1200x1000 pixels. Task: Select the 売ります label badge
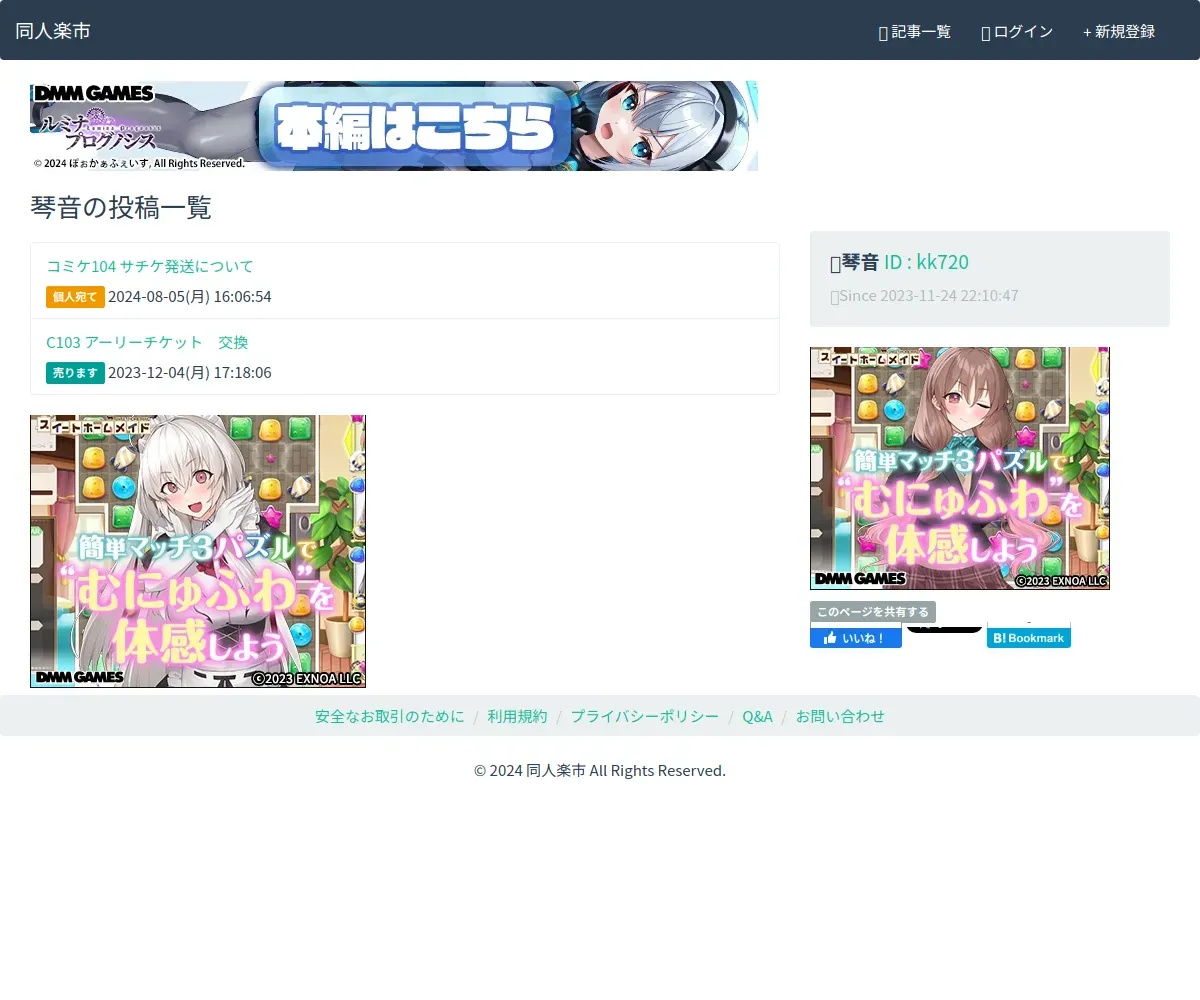click(x=75, y=373)
